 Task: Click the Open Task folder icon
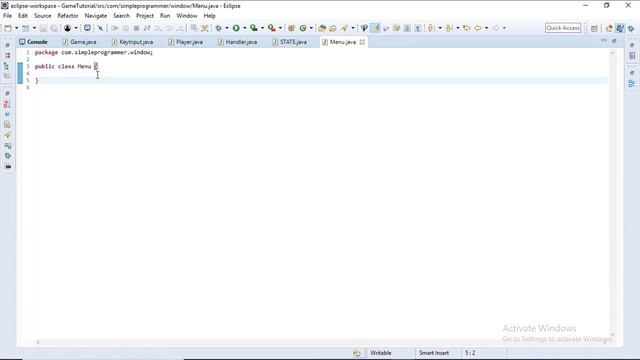333,28
